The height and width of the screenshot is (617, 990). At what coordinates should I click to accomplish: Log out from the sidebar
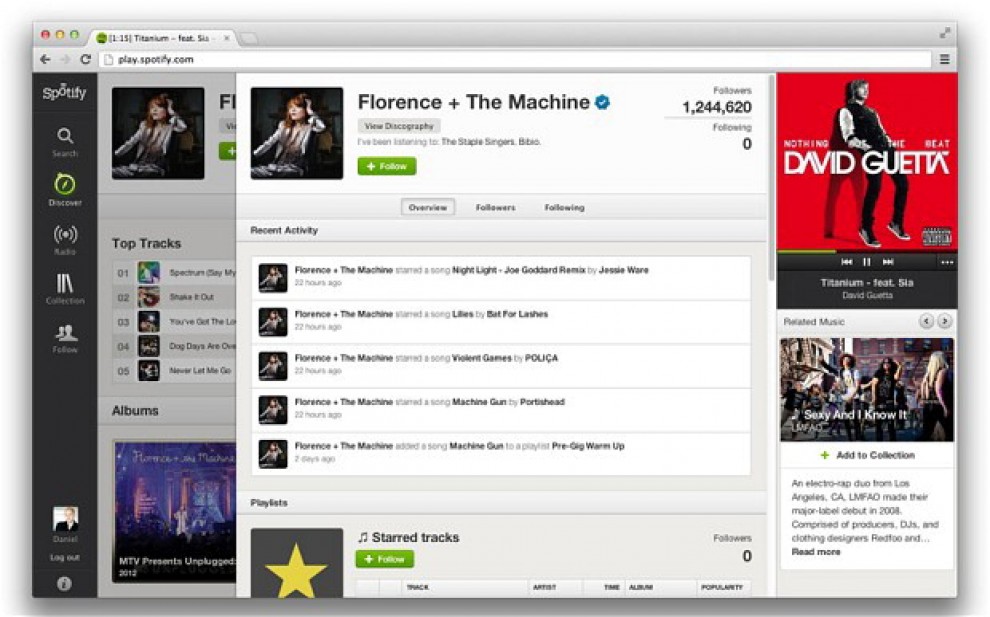coord(65,558)
